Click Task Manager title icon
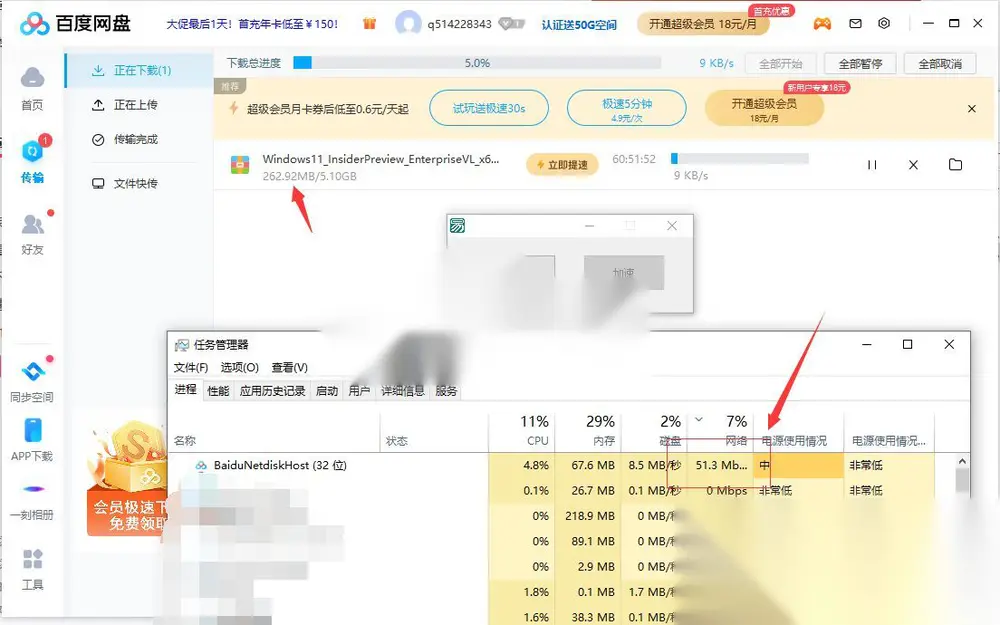 [182, 345]
